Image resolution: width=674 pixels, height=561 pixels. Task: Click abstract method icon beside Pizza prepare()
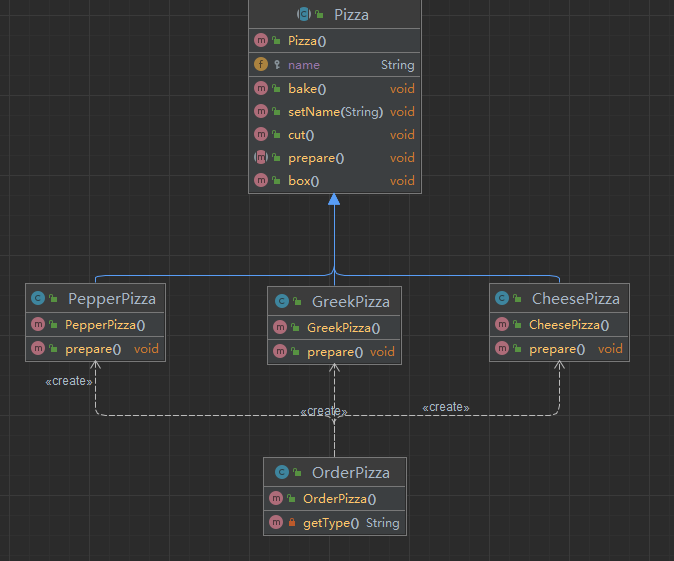pyautogui.click(x=261, y=157)
